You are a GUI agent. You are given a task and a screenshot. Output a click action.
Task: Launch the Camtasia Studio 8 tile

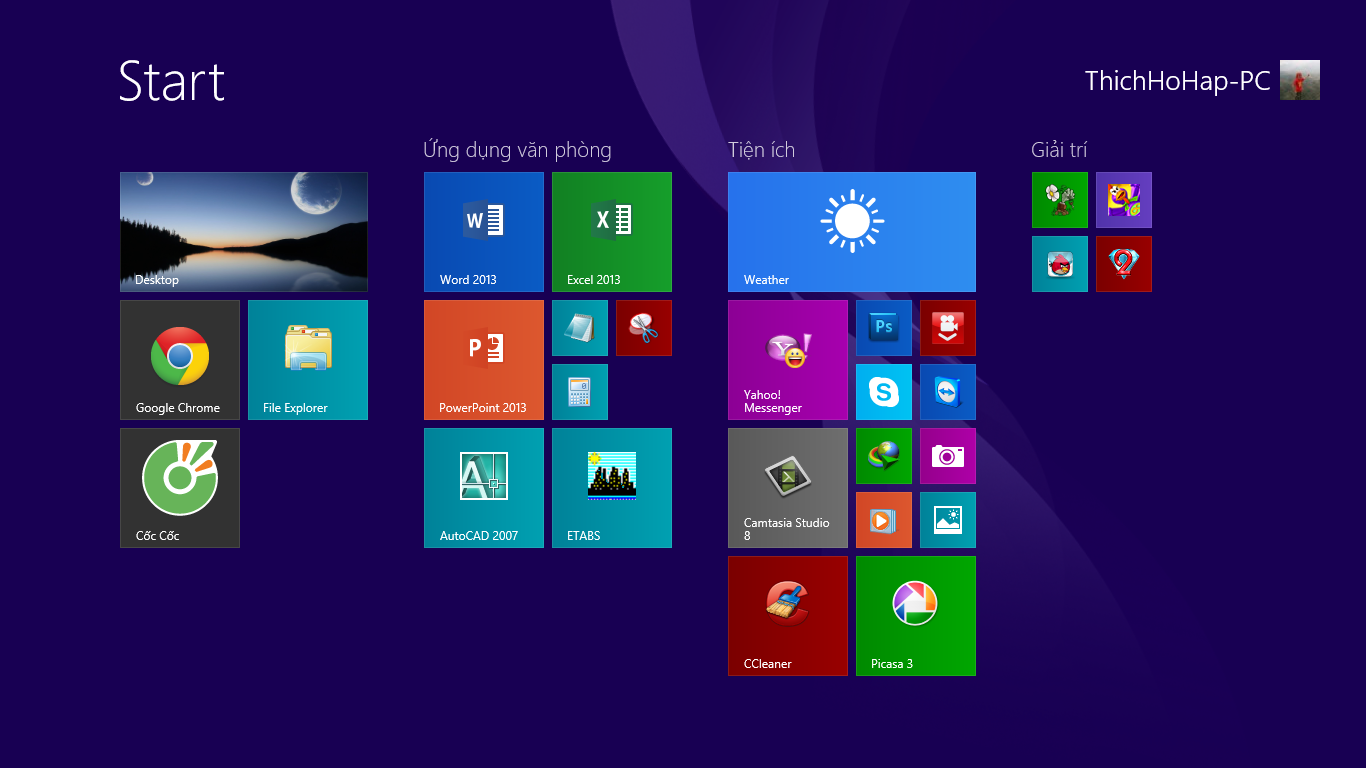coord(788,488)
